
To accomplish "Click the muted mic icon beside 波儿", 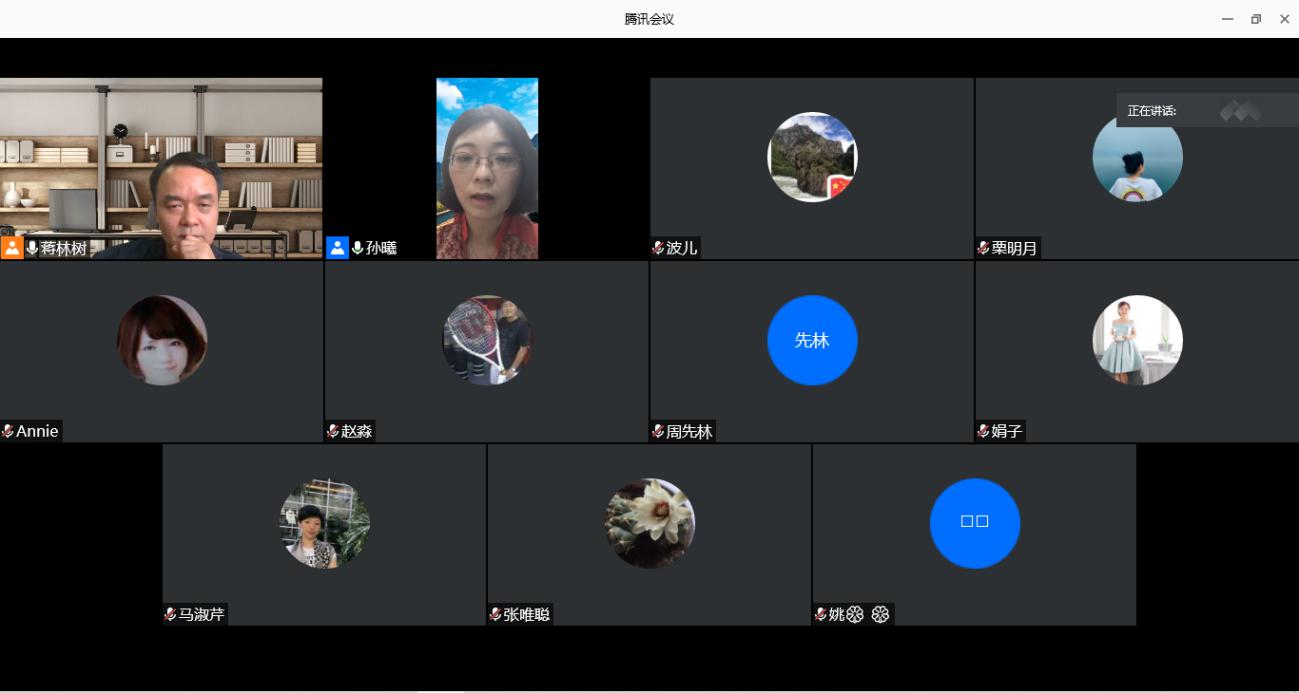I will click(658, 248).
